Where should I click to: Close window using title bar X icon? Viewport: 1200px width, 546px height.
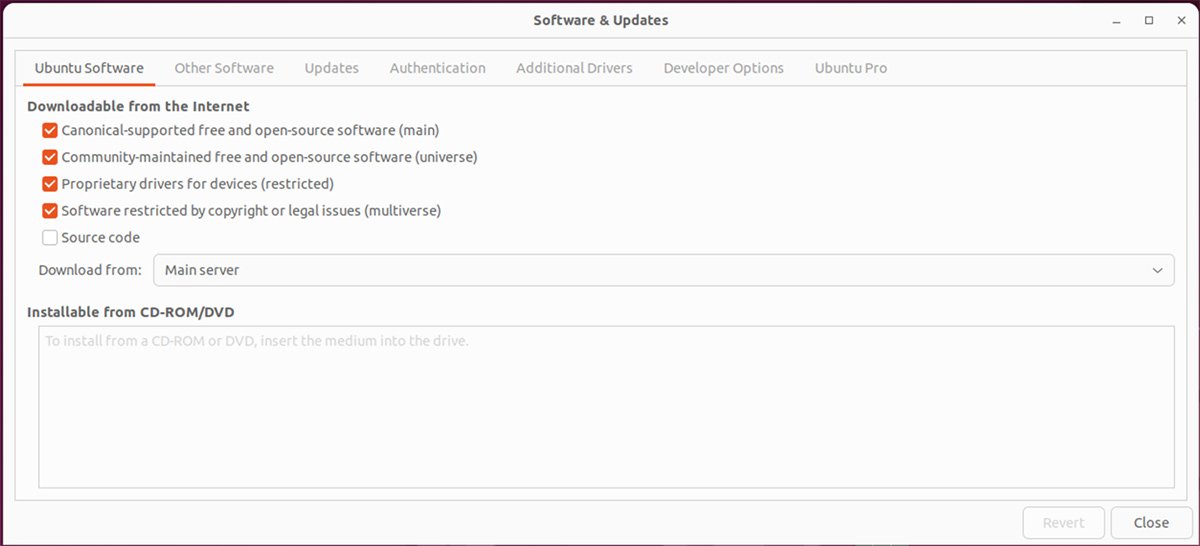coord(1181,20)
